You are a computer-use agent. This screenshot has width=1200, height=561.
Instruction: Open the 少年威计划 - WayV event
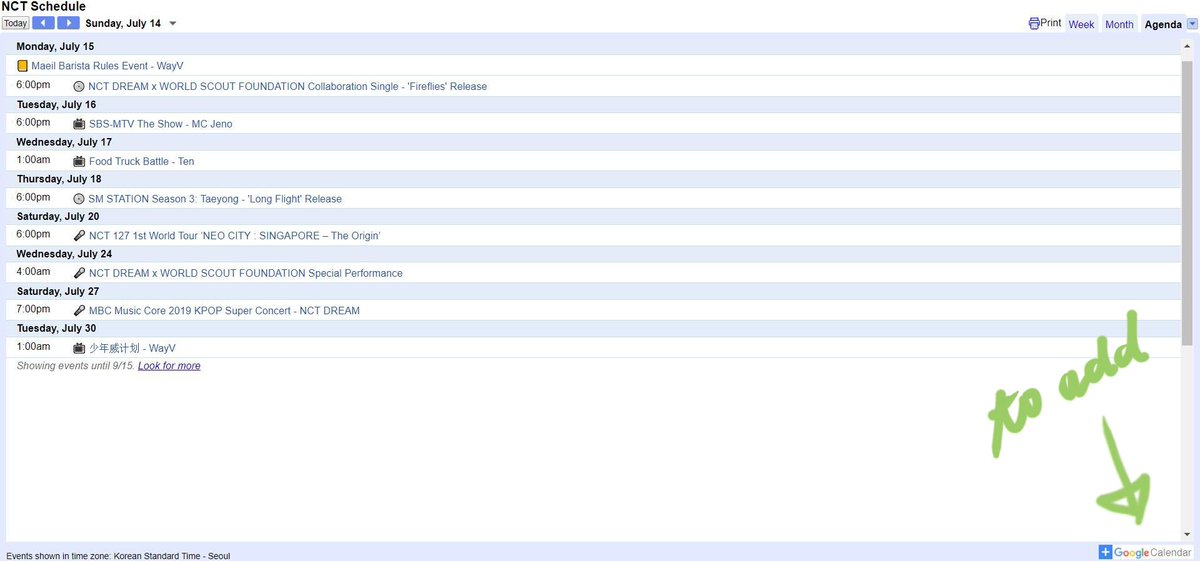(x=132, y=348)
